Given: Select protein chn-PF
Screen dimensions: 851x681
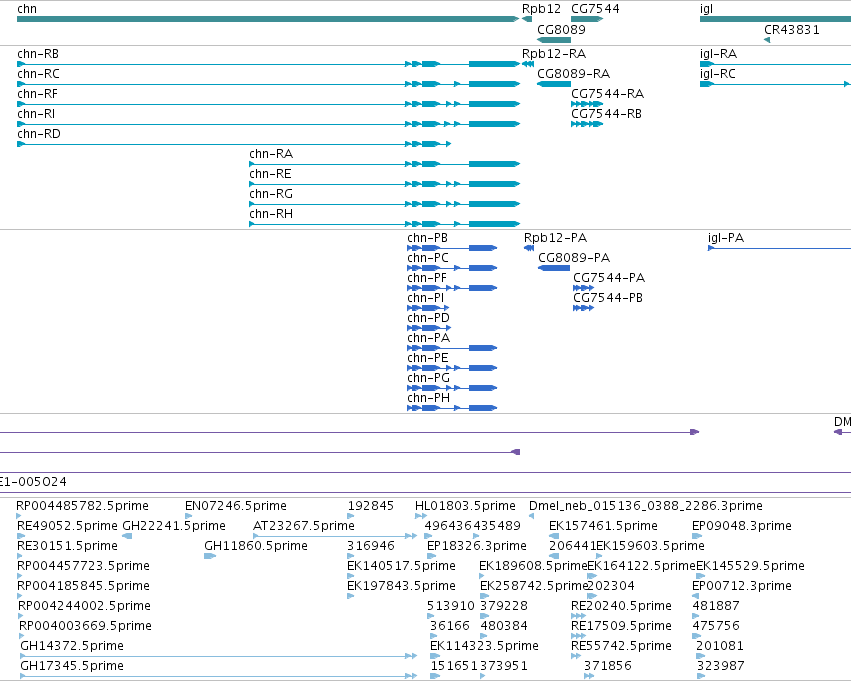Looking at the screenshot, I should 452,288.
